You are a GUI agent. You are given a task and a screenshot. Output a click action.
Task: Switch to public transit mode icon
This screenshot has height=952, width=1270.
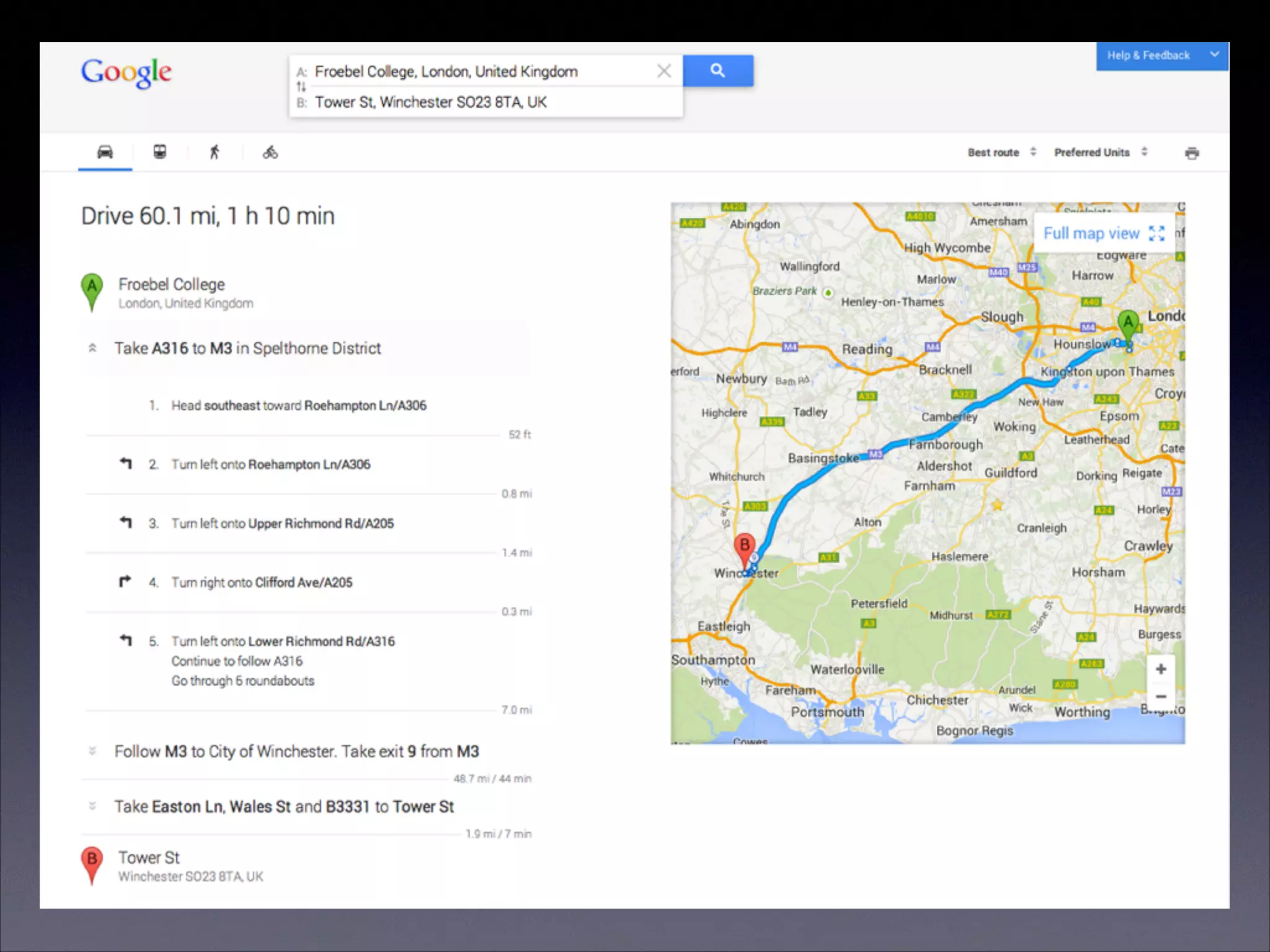(x=159, y=152)
